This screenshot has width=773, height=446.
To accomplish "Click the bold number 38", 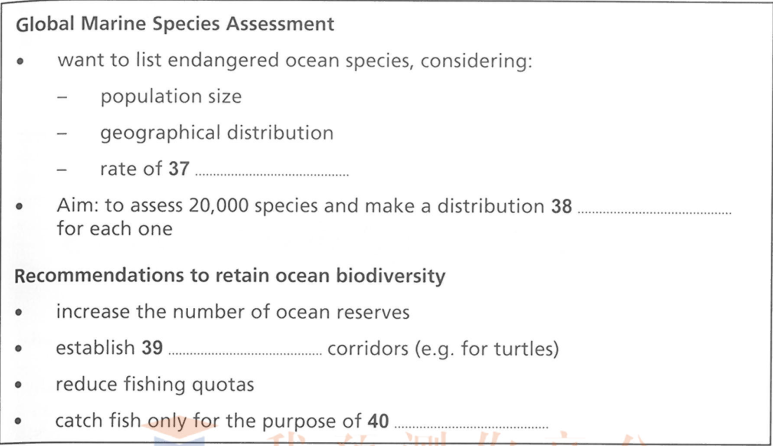I will pos(562,206).
